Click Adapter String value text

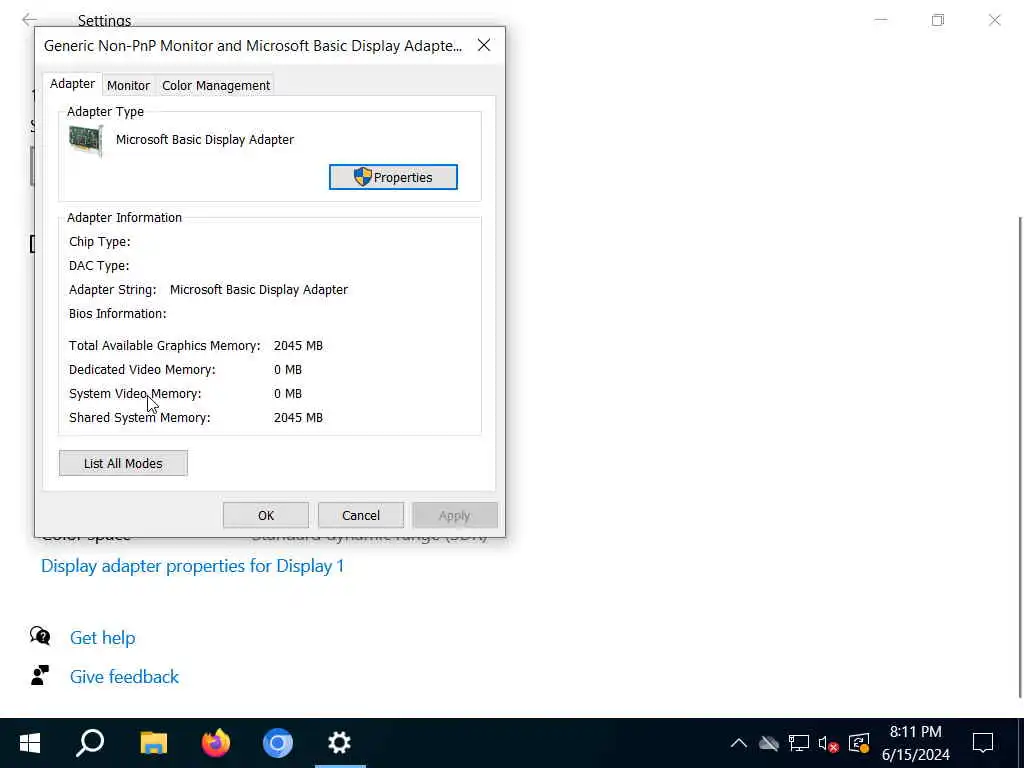click(x=259, y=289)
